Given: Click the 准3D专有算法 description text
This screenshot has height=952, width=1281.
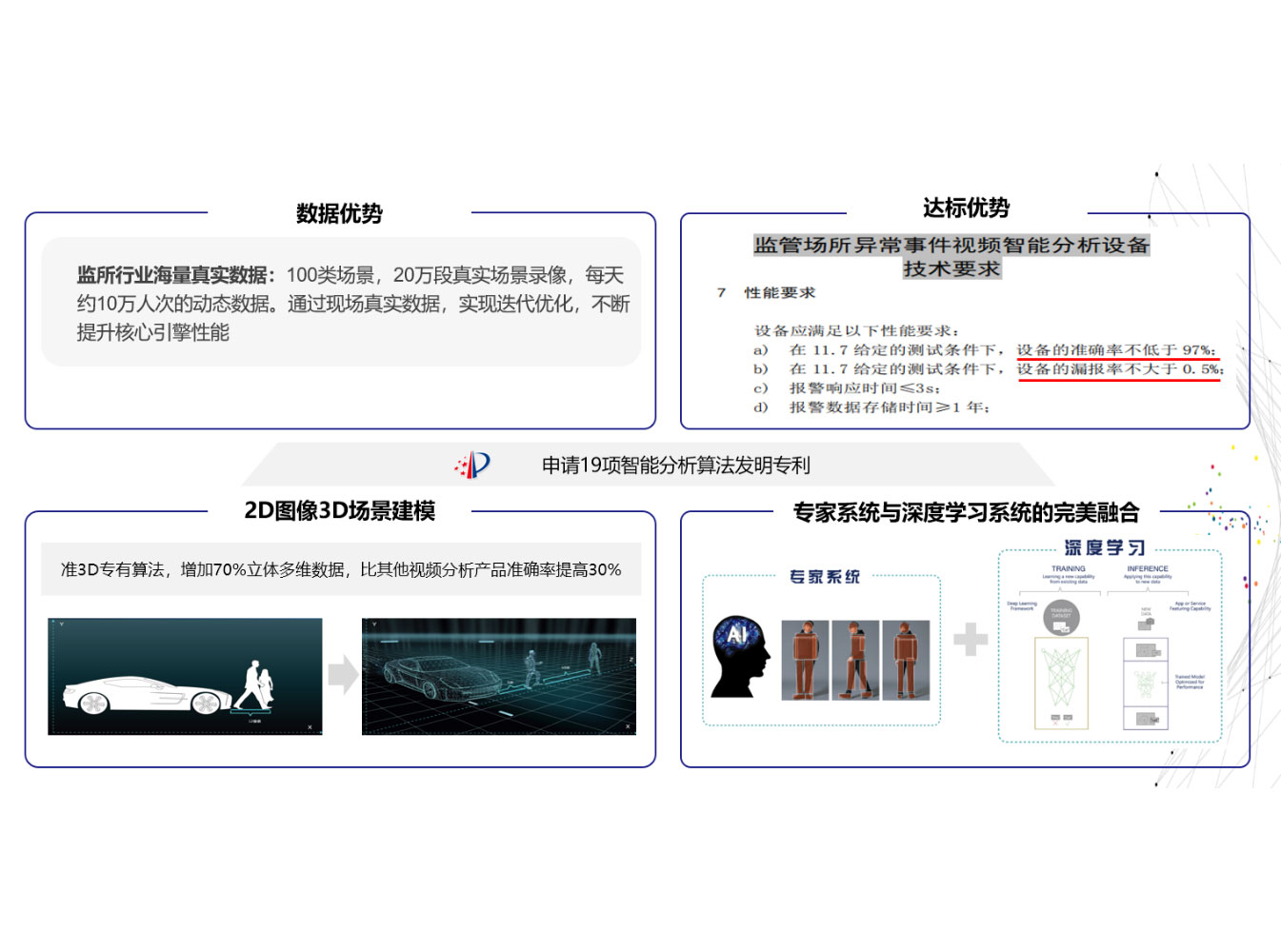Looking at the screenshot, I should [x=341, y=569].
